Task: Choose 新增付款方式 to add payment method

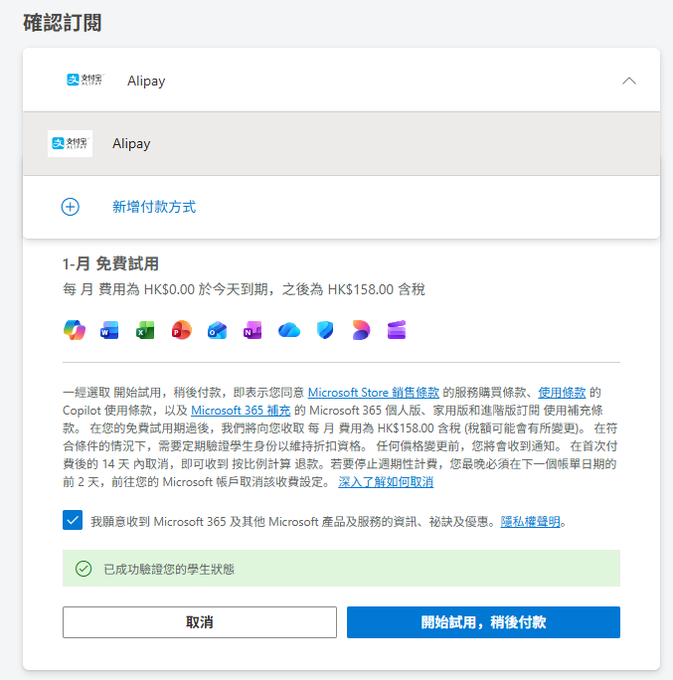Action: click(153, 207)
